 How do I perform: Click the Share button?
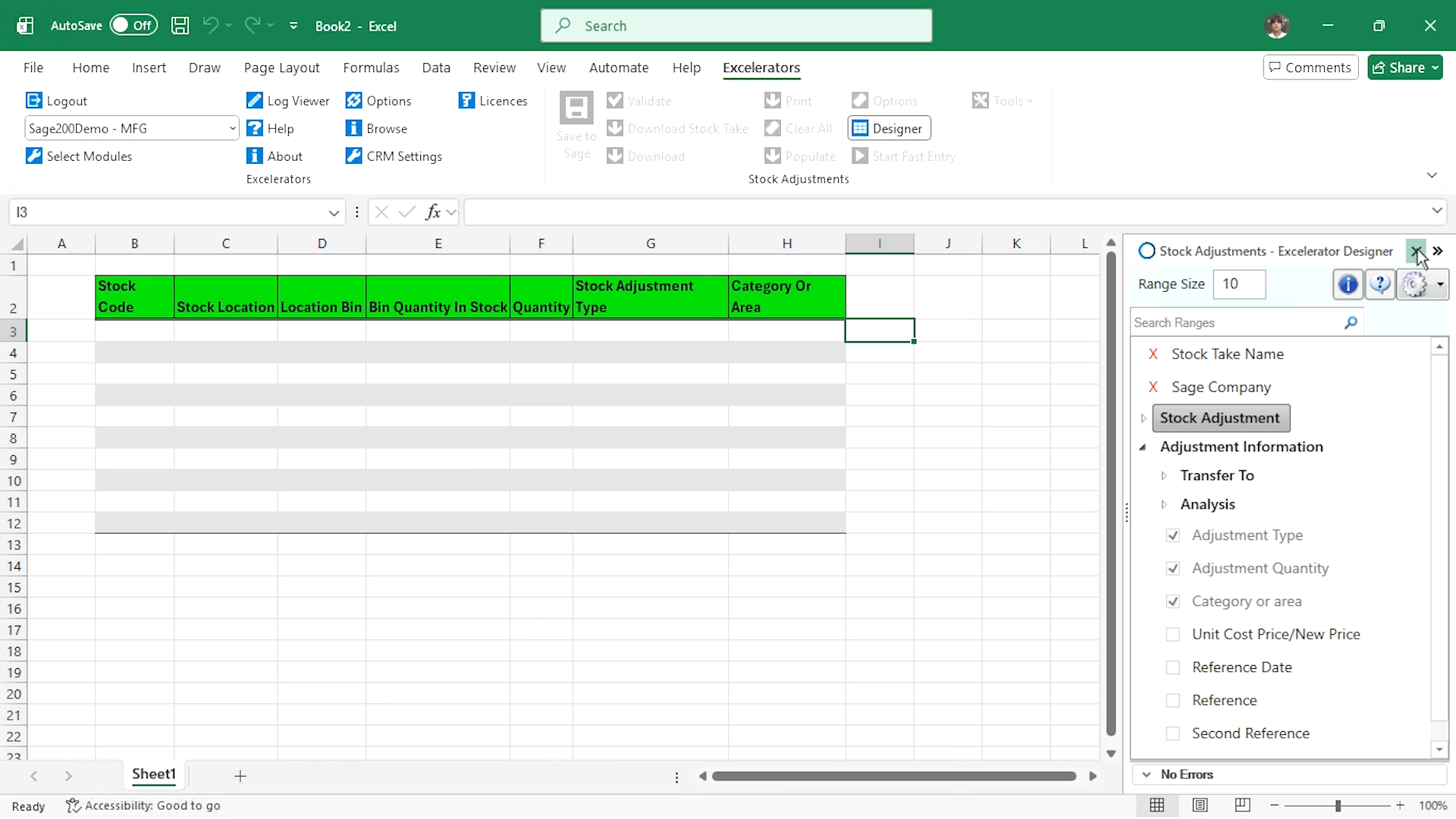pyautogui.click(x=1404, y=67)
